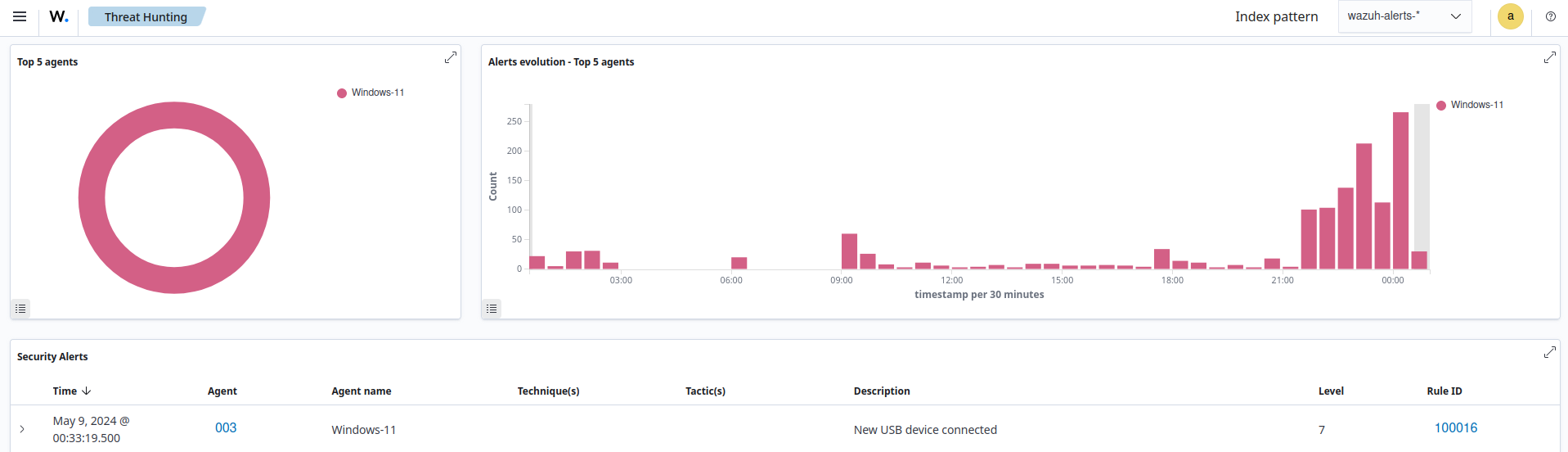Viewport: 1568px width, 452px height.
Task: Toggle legend list in Top 5 agents panel
Action: coord(21,309)
